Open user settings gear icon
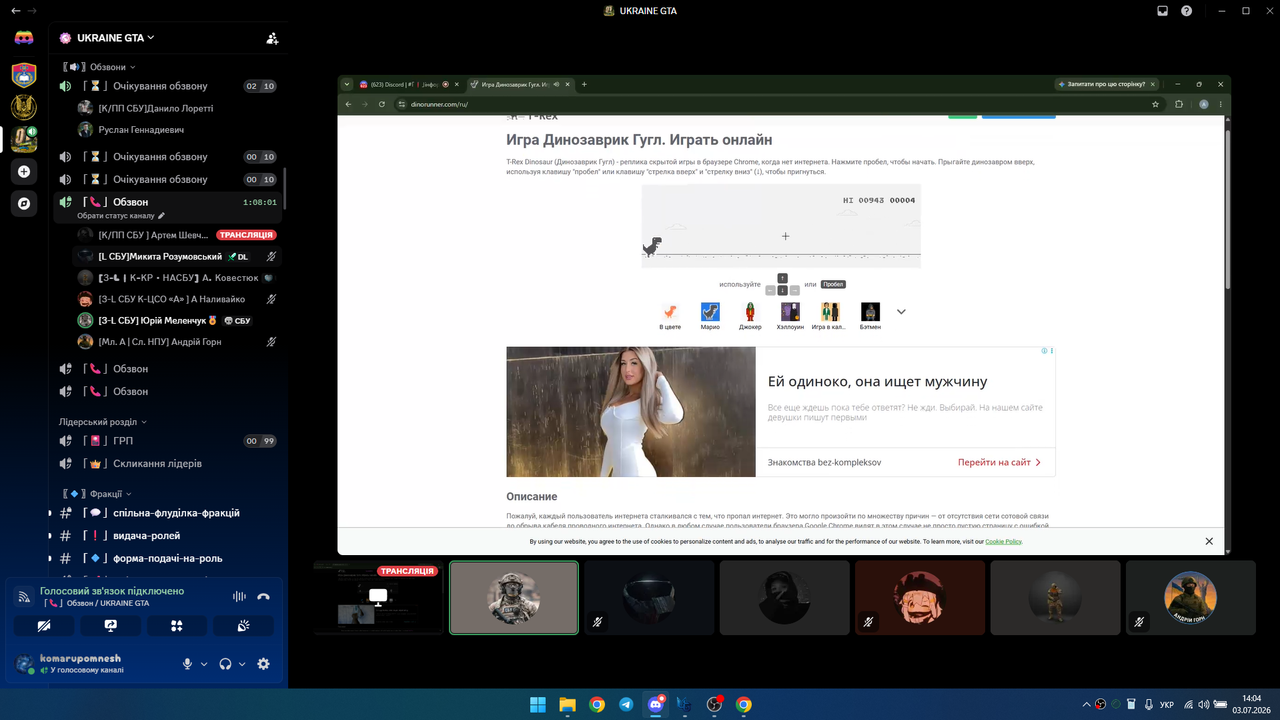1280x720 pixels. [263, 664]
